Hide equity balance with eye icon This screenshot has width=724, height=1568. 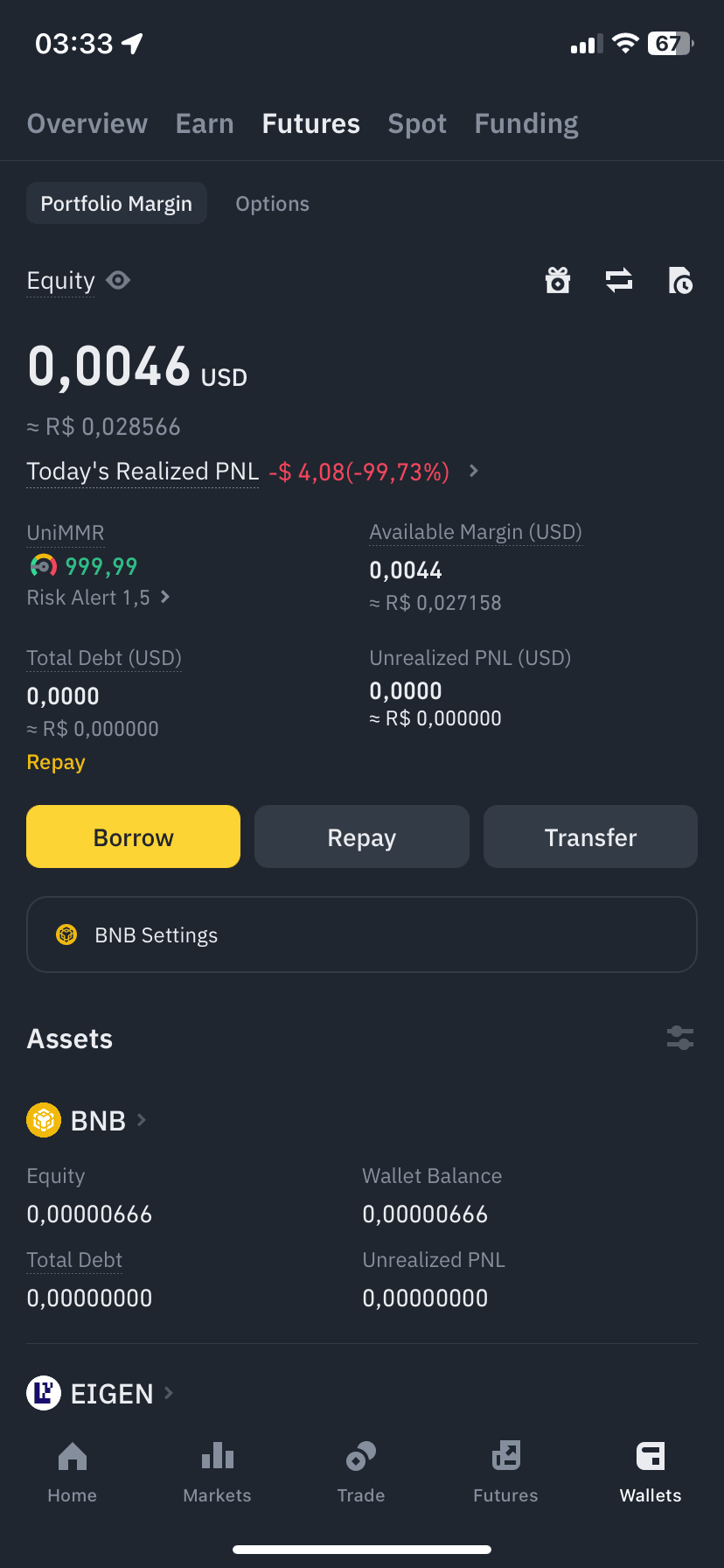tap(118, 280)
